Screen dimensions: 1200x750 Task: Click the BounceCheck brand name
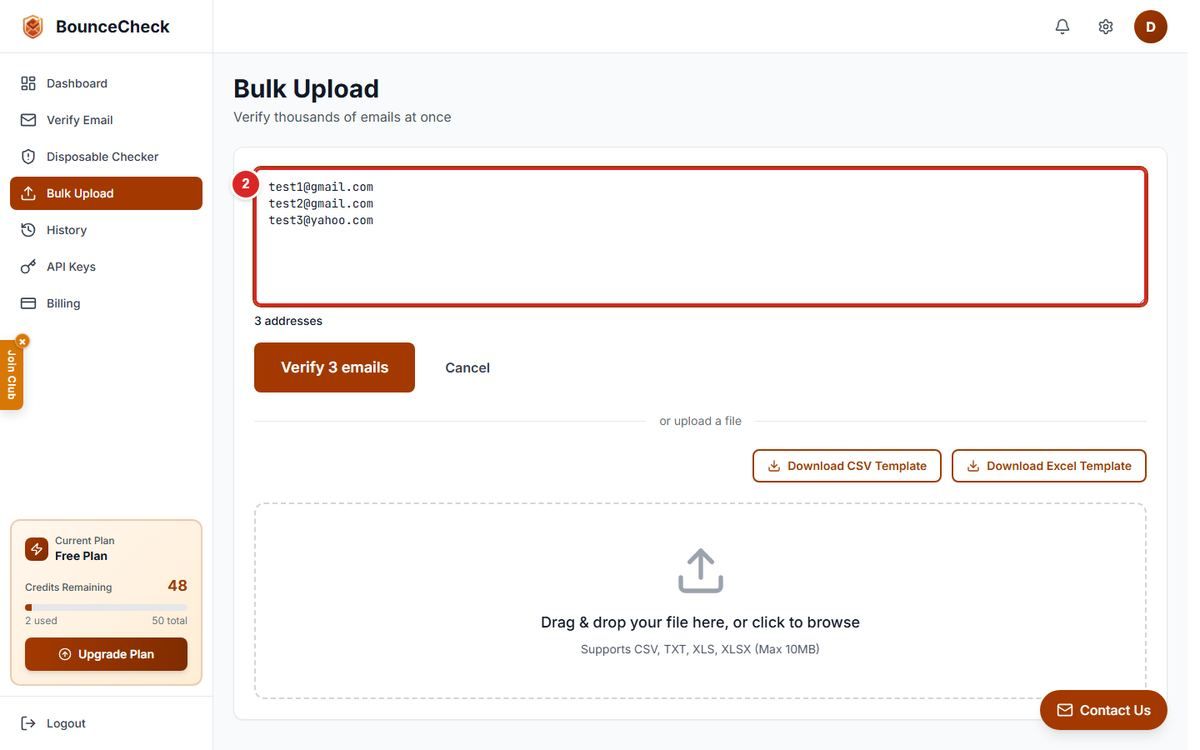113,27
